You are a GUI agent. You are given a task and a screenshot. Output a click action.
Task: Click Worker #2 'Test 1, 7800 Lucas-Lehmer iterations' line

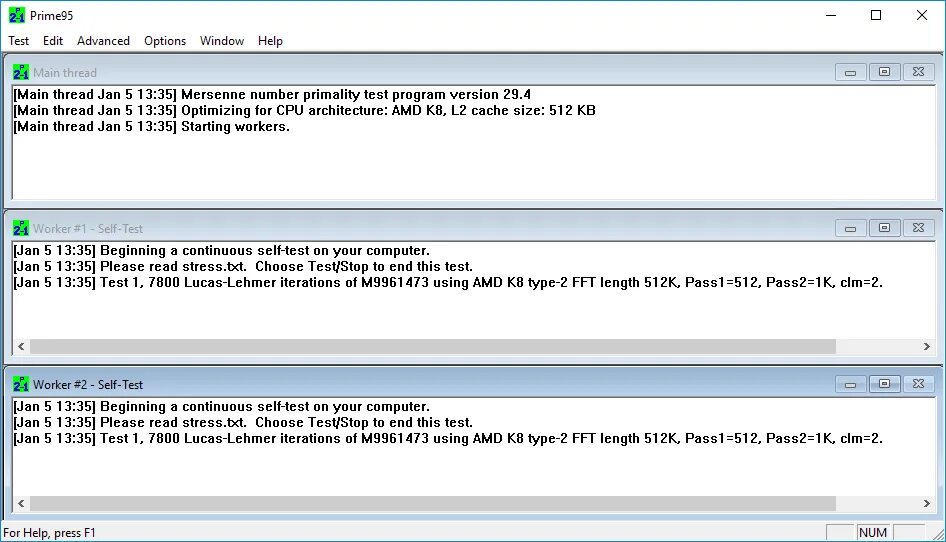tap(448, 438)
